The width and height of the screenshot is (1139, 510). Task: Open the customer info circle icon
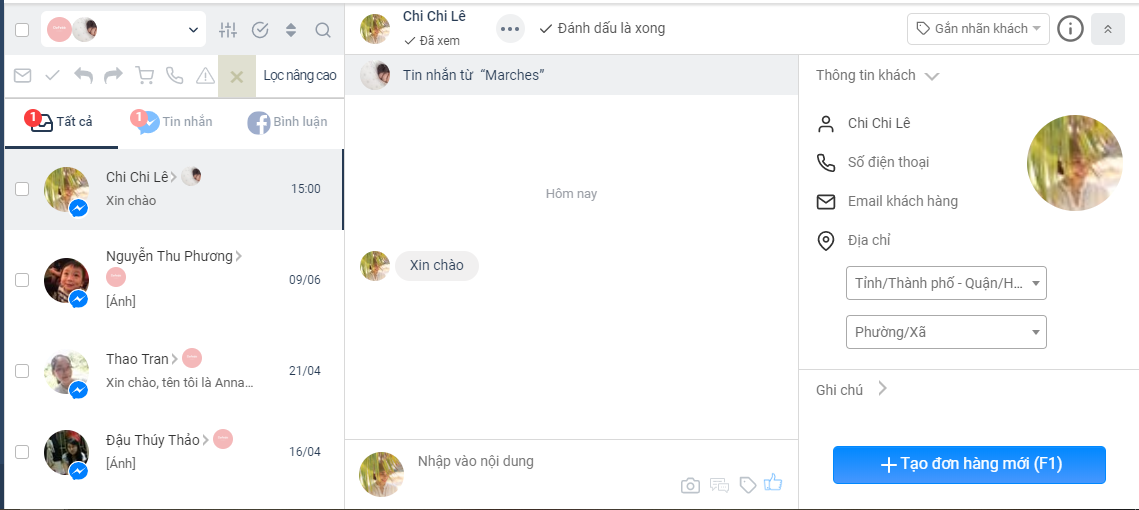pyautogui.click(x=1070, y=29)
